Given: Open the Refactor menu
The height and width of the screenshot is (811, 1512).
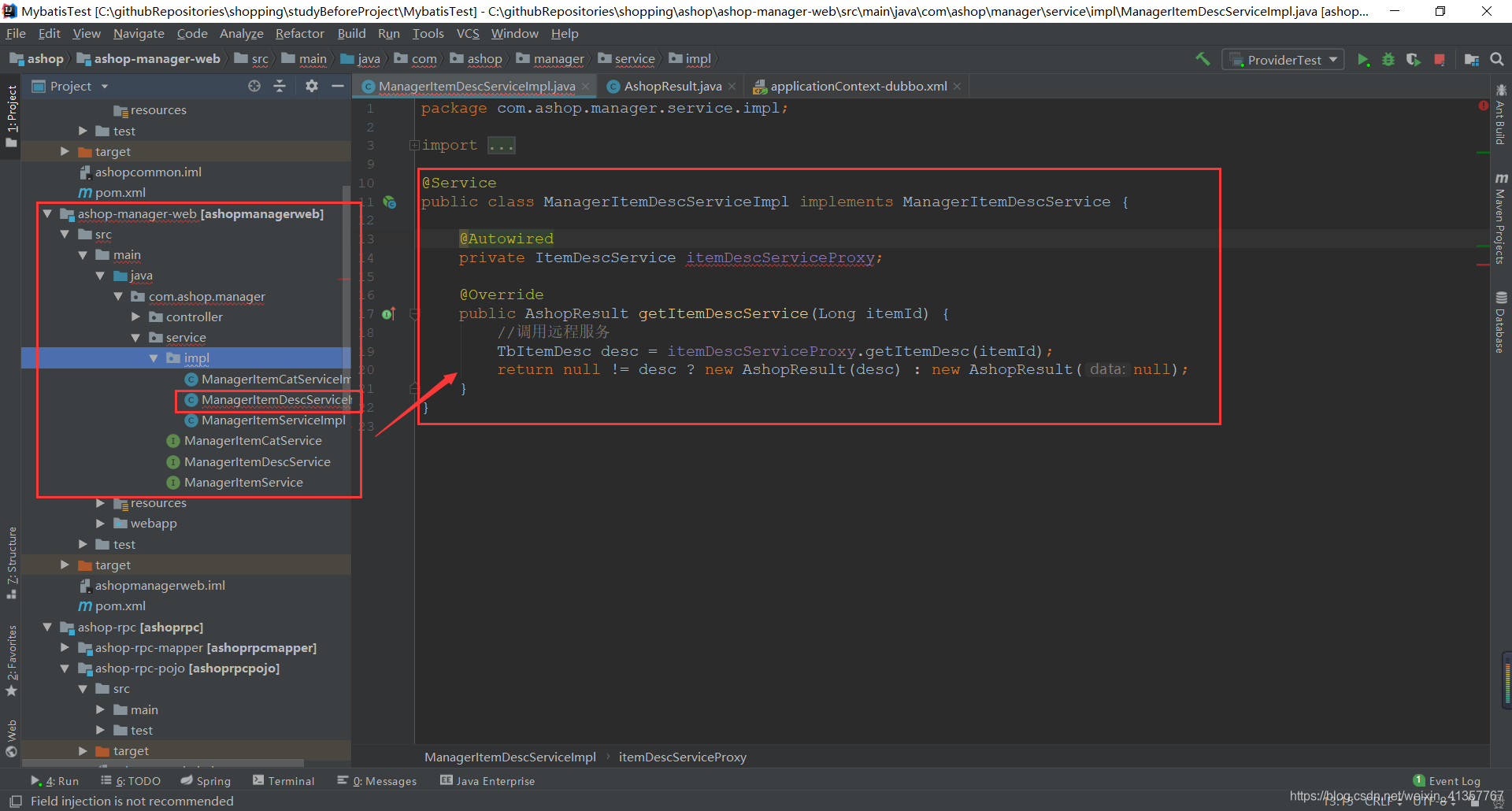Looking at the screenshot, I should click(299, 33).
